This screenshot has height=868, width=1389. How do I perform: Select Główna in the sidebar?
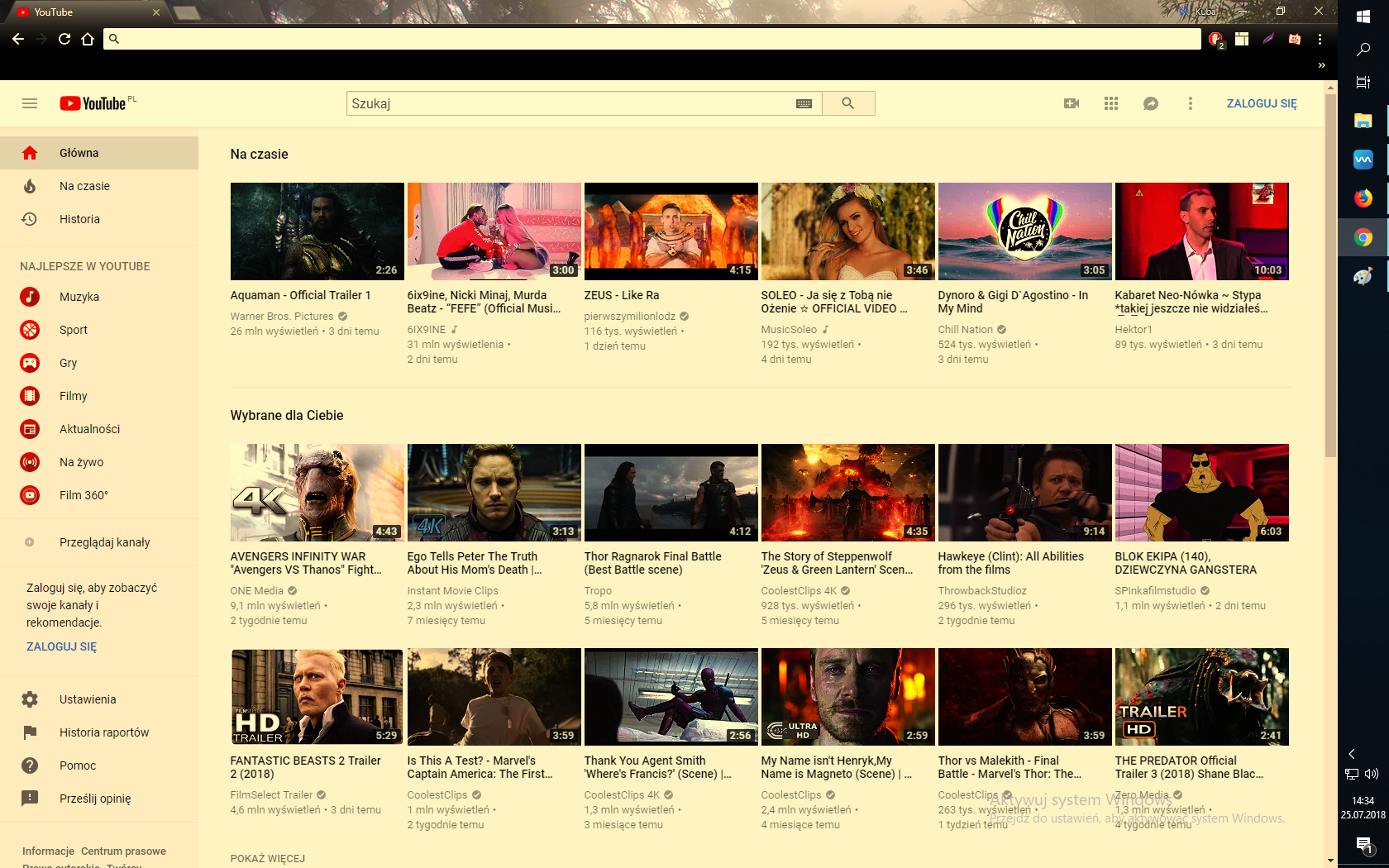(99, 153)
